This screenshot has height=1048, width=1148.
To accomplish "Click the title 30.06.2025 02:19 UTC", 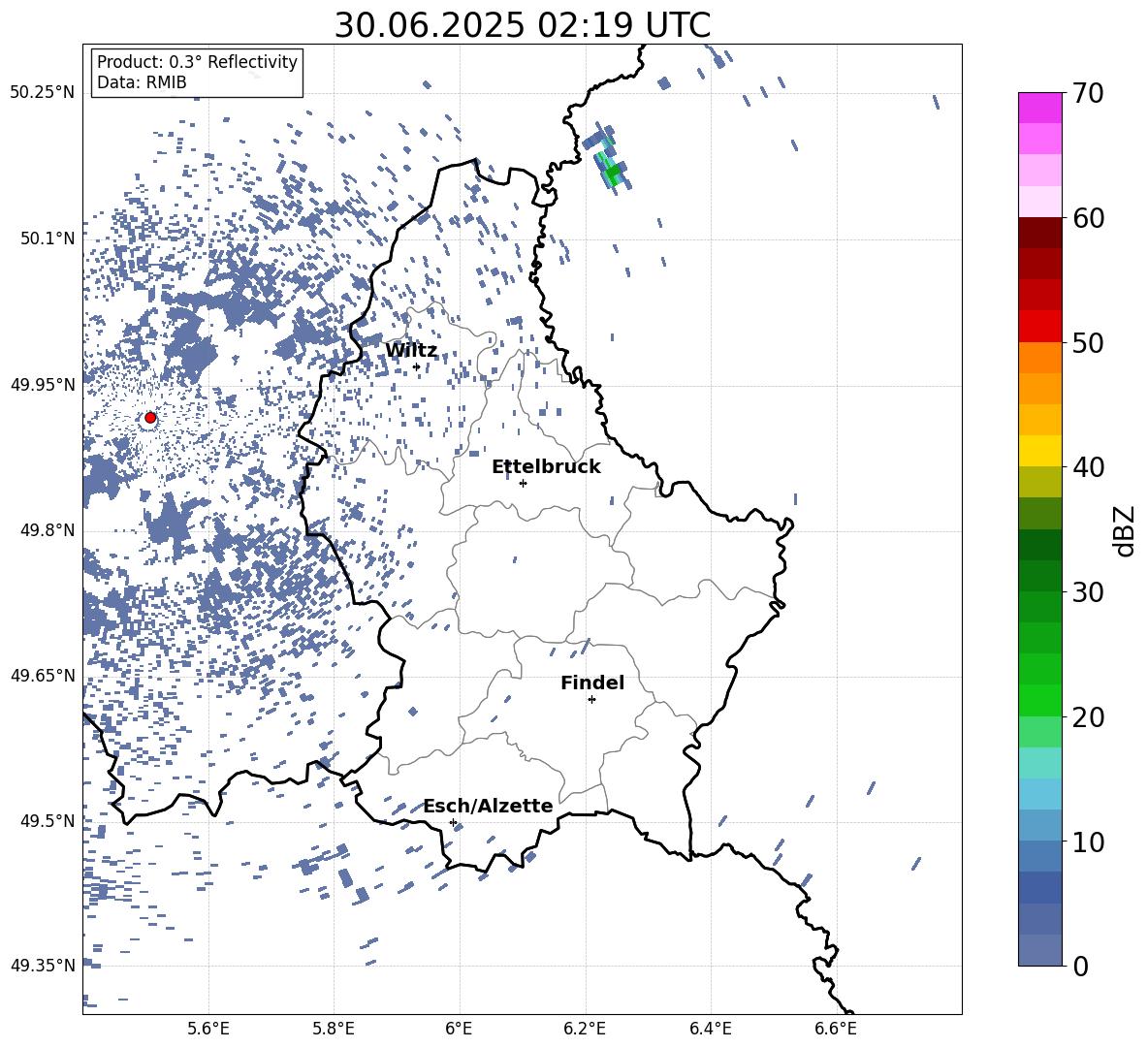I will (x=523, y=25).
